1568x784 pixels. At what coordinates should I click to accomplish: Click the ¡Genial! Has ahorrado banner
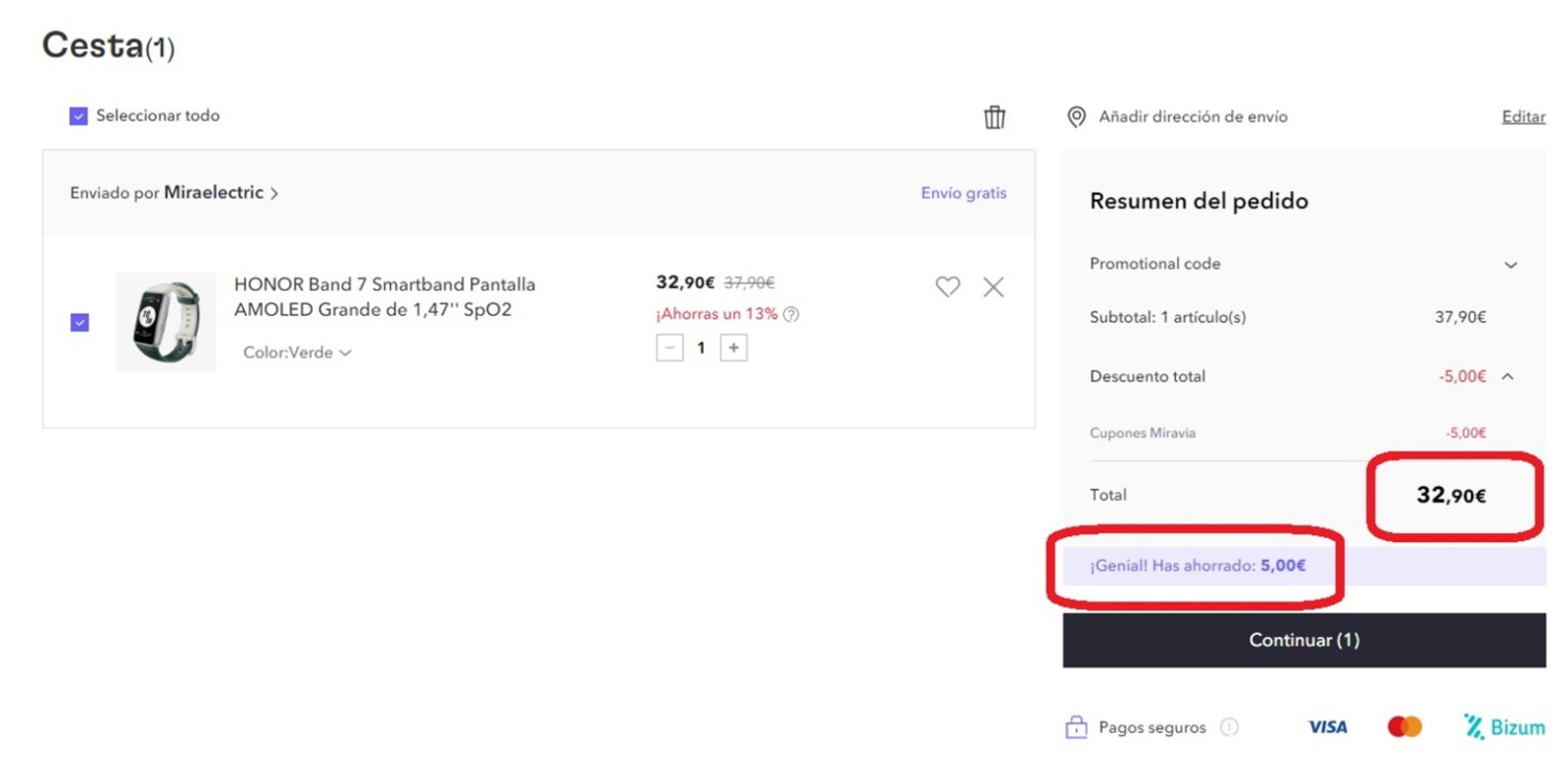pyautogui.click(x=1304, y=566)
